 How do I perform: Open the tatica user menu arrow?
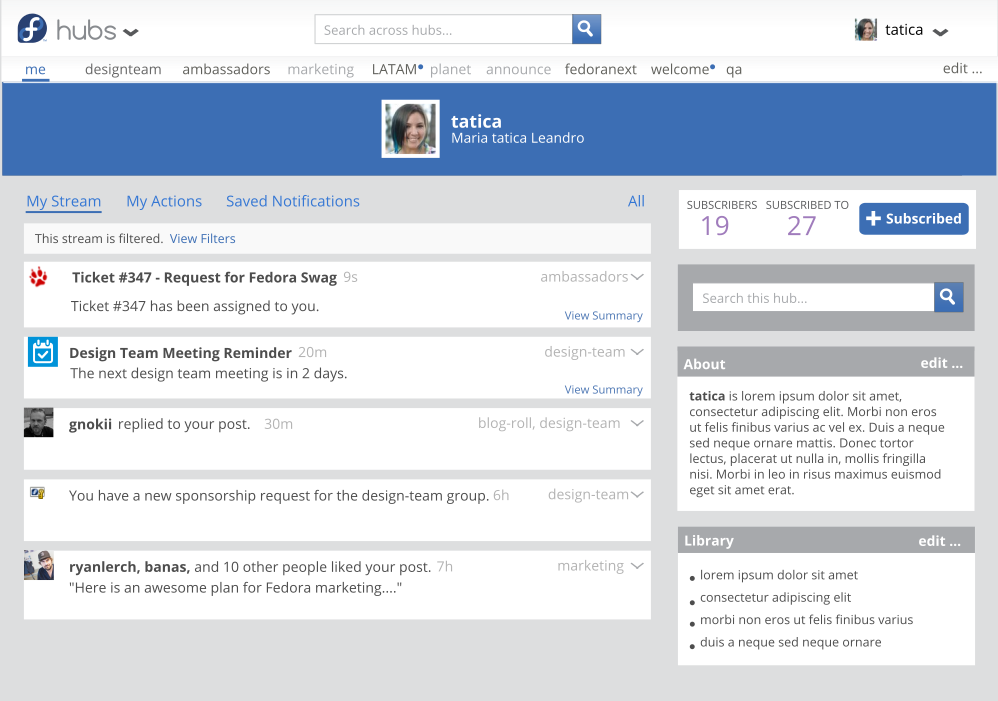tap(940, 32)
